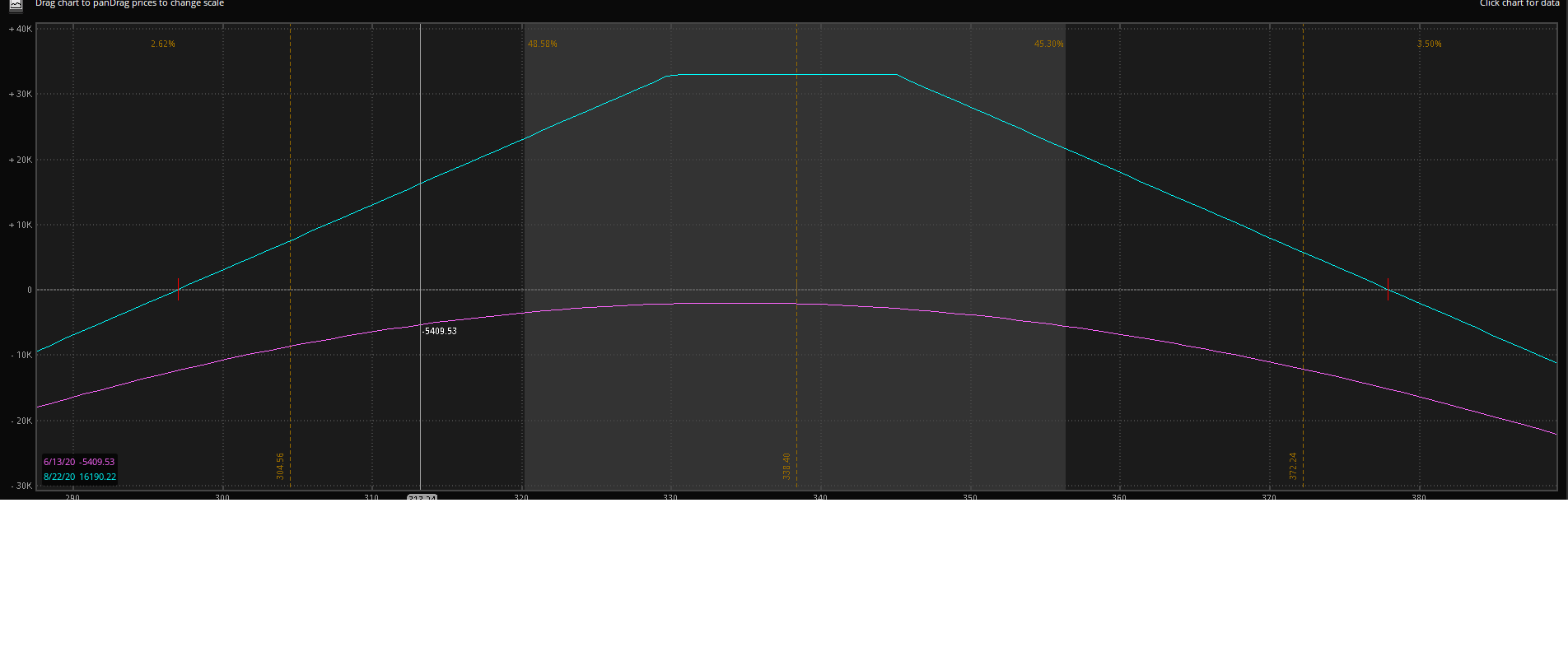The height and width of the screenshot is (647, 1568).
Task: Click the 0 profit axis label
Action: pos(30,290)
